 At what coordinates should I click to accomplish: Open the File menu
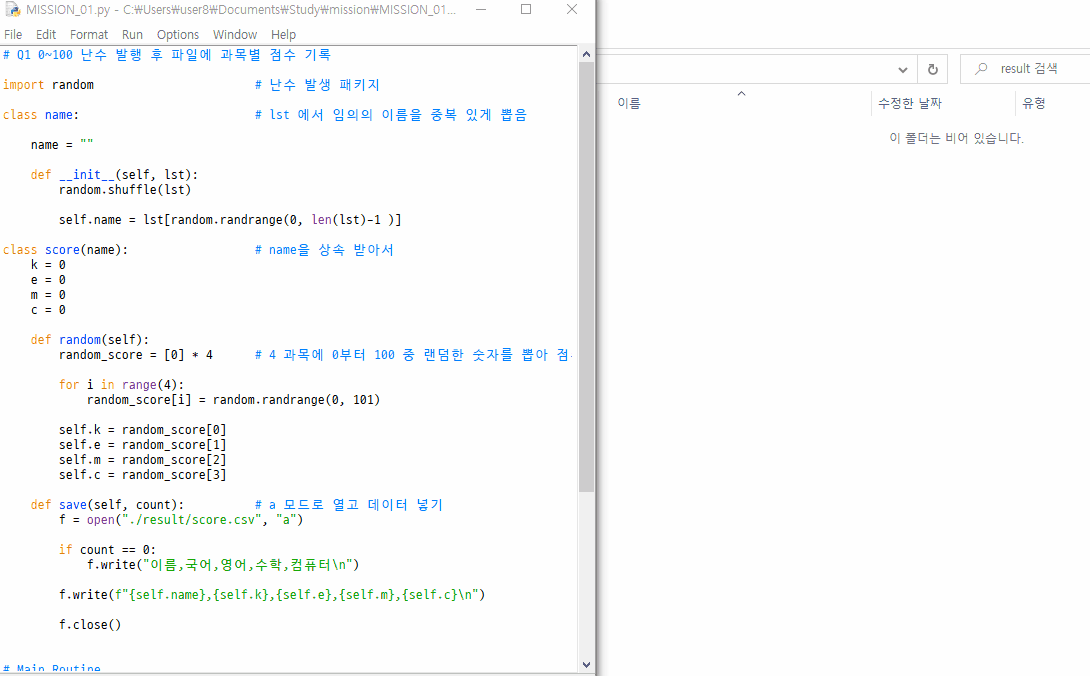13,34
